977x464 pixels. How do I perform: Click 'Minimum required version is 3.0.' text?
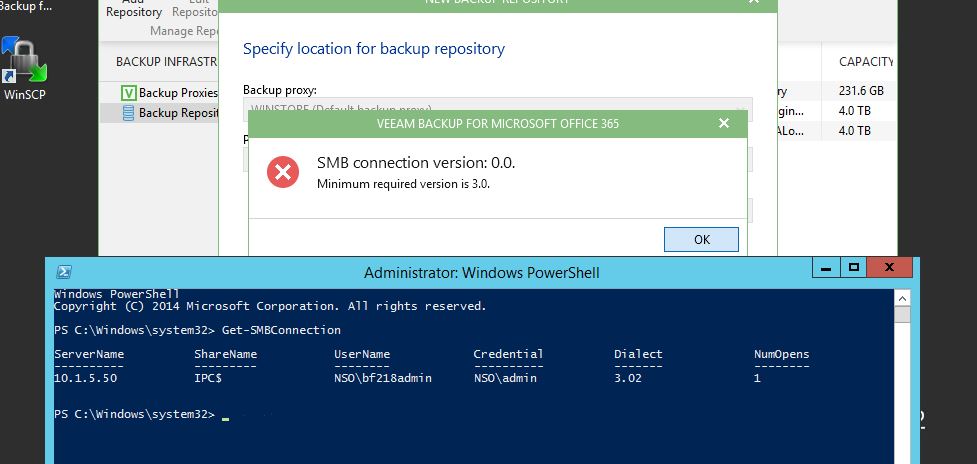(403, 184)
